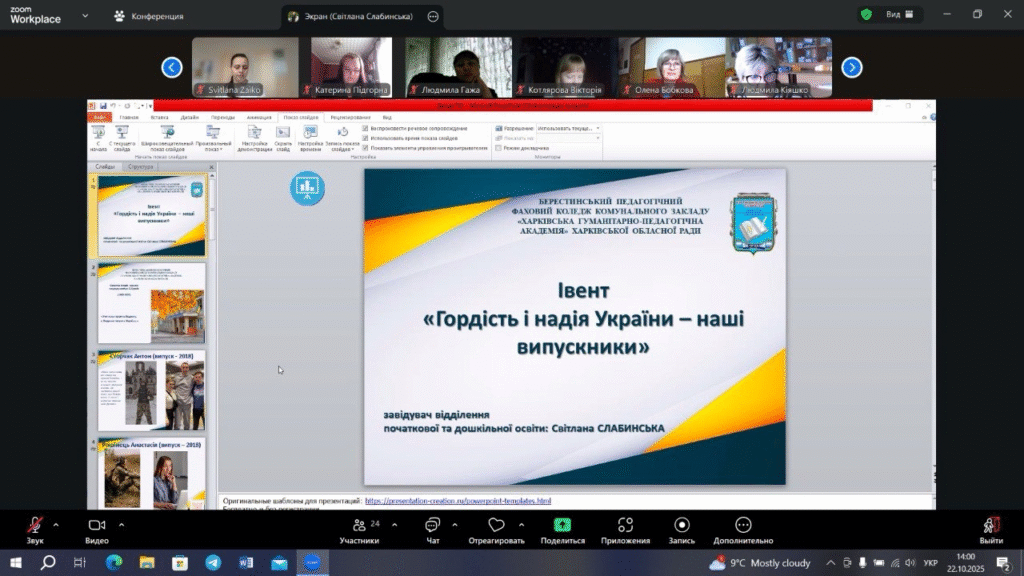Viewport: 1024px width, 576px height.
Task: Open the presentation-creation.ru templates link
Action: coord(458,500)
